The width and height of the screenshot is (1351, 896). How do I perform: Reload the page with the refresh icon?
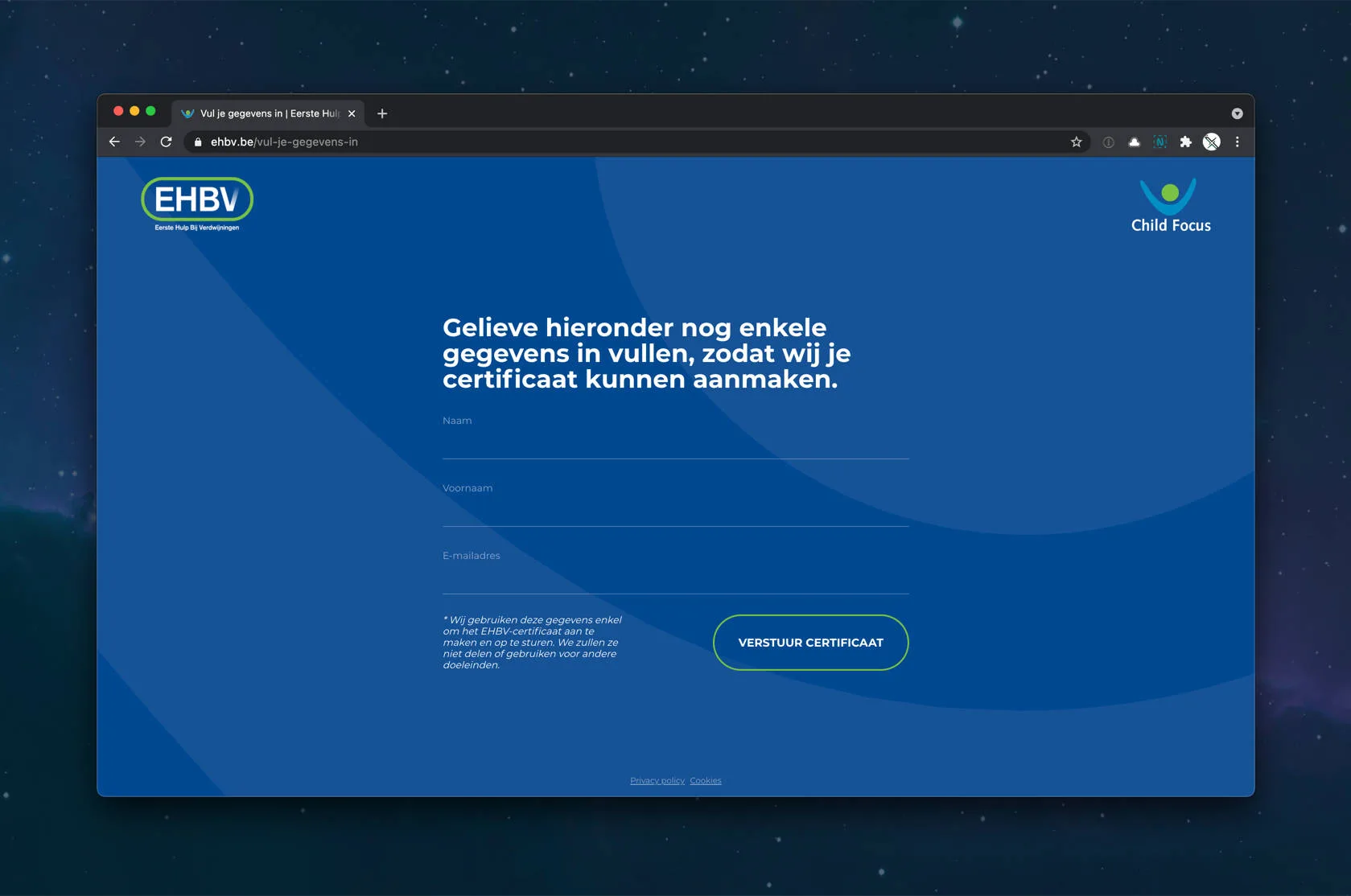click(x=166, y=142)
